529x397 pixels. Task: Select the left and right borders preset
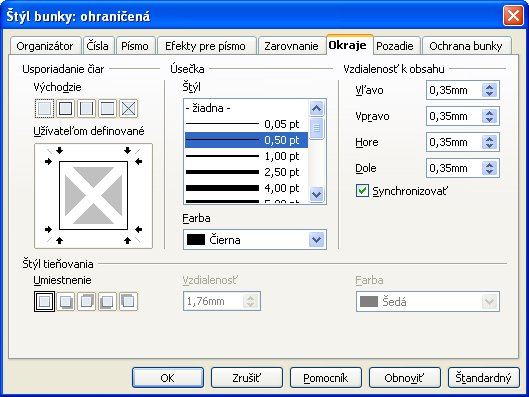click(x=86, y=109)
